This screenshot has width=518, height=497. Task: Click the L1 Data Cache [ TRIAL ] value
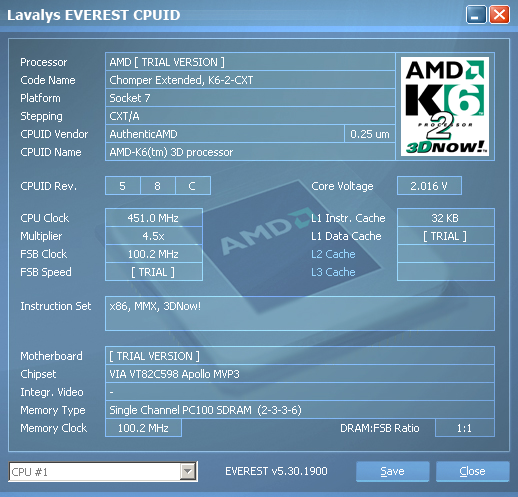click(446, 236)
